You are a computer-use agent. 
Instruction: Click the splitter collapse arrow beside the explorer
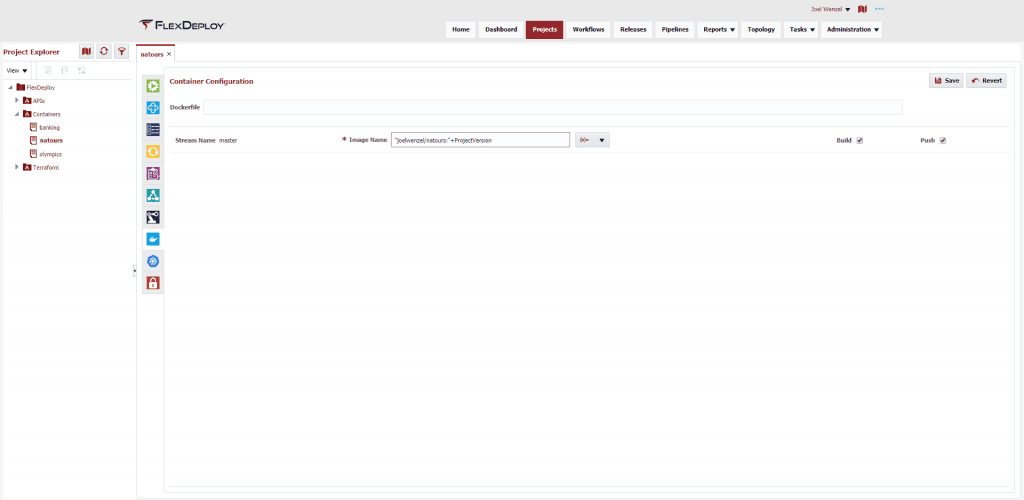(134, 270)
